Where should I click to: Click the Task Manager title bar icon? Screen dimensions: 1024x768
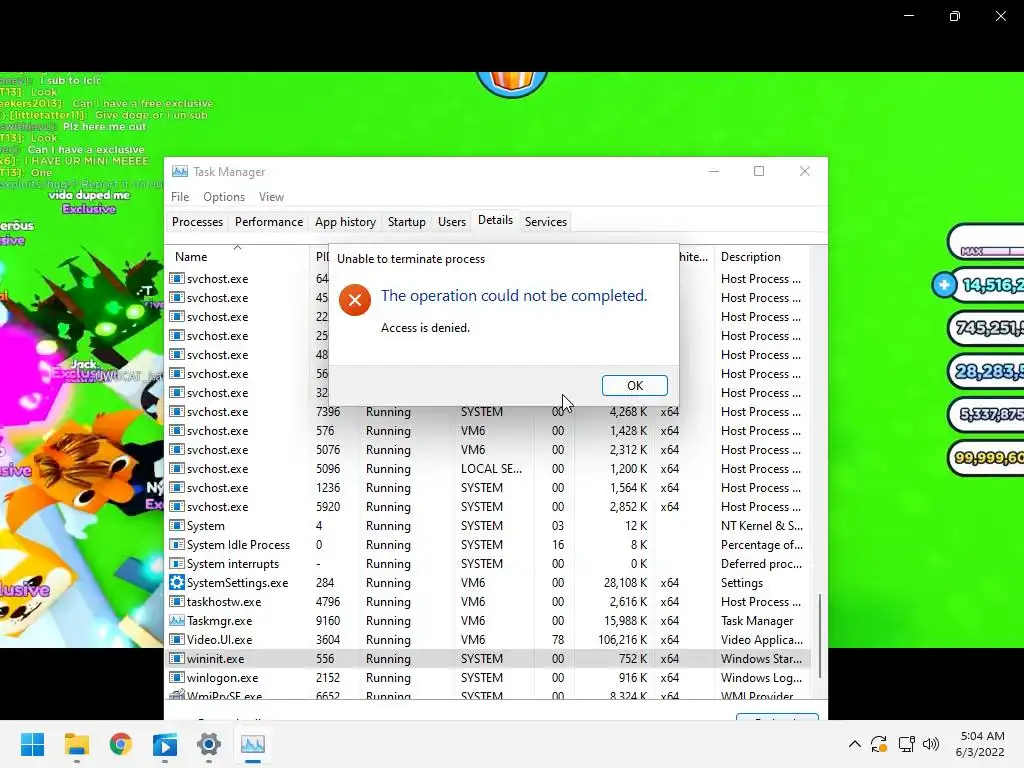coord(180,171)
